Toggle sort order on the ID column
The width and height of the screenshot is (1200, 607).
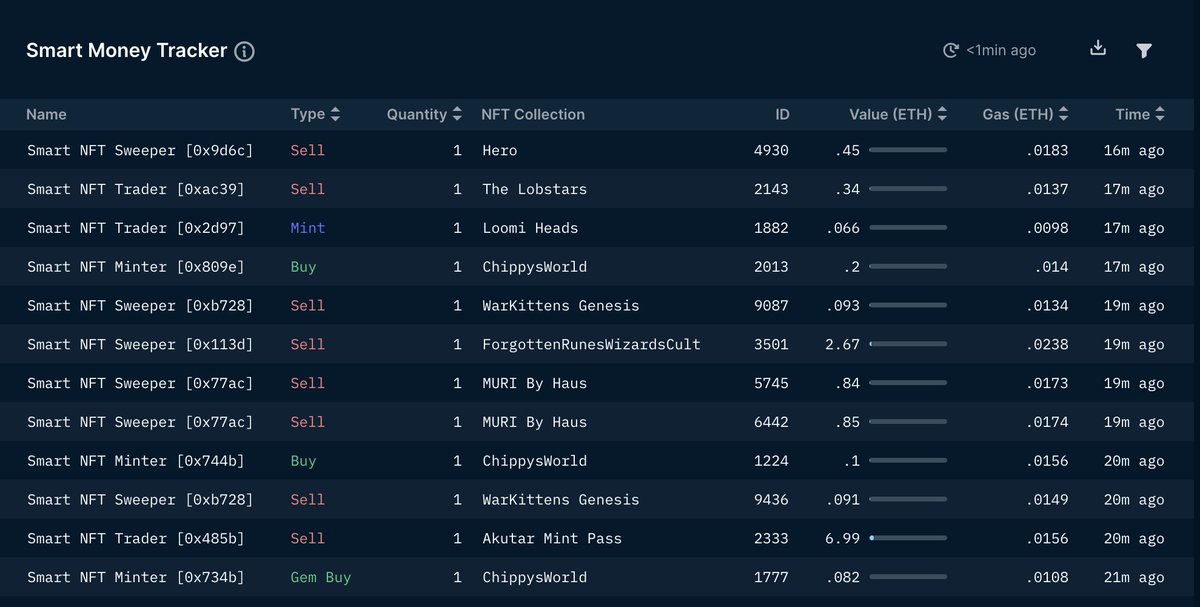782,114
